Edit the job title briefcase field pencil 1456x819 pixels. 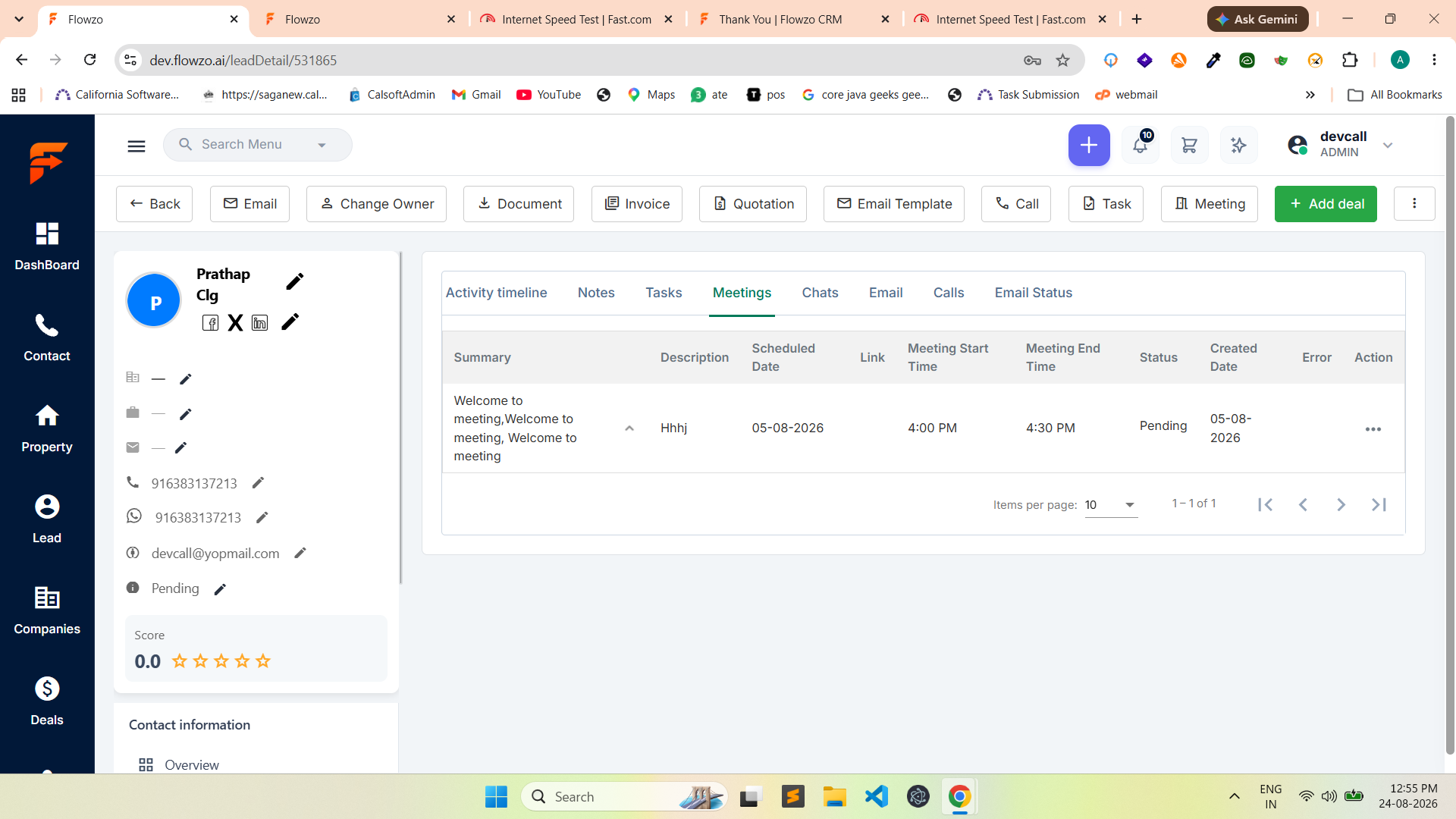186,413
